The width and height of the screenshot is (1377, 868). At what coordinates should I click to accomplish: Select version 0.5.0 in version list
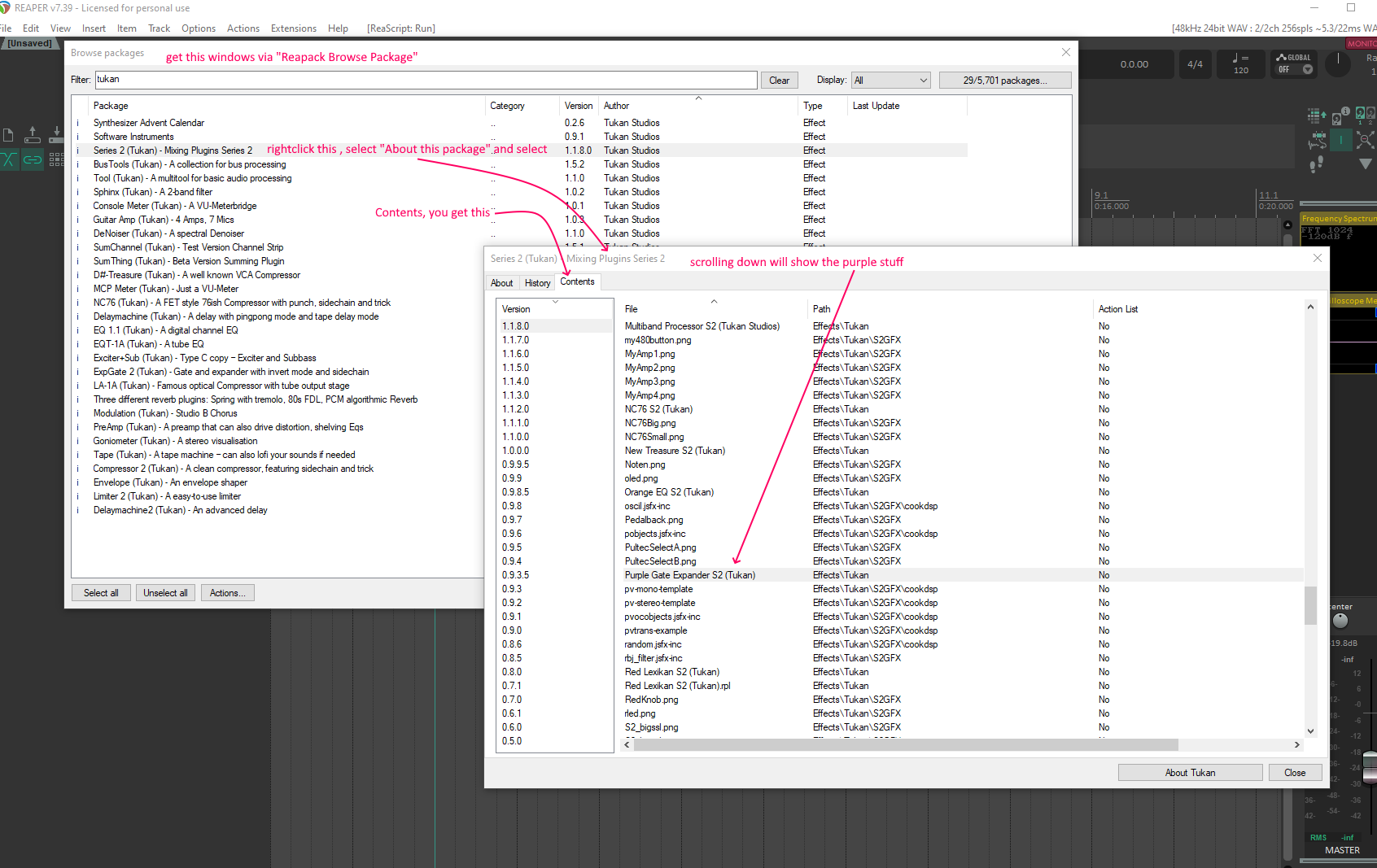554,741
